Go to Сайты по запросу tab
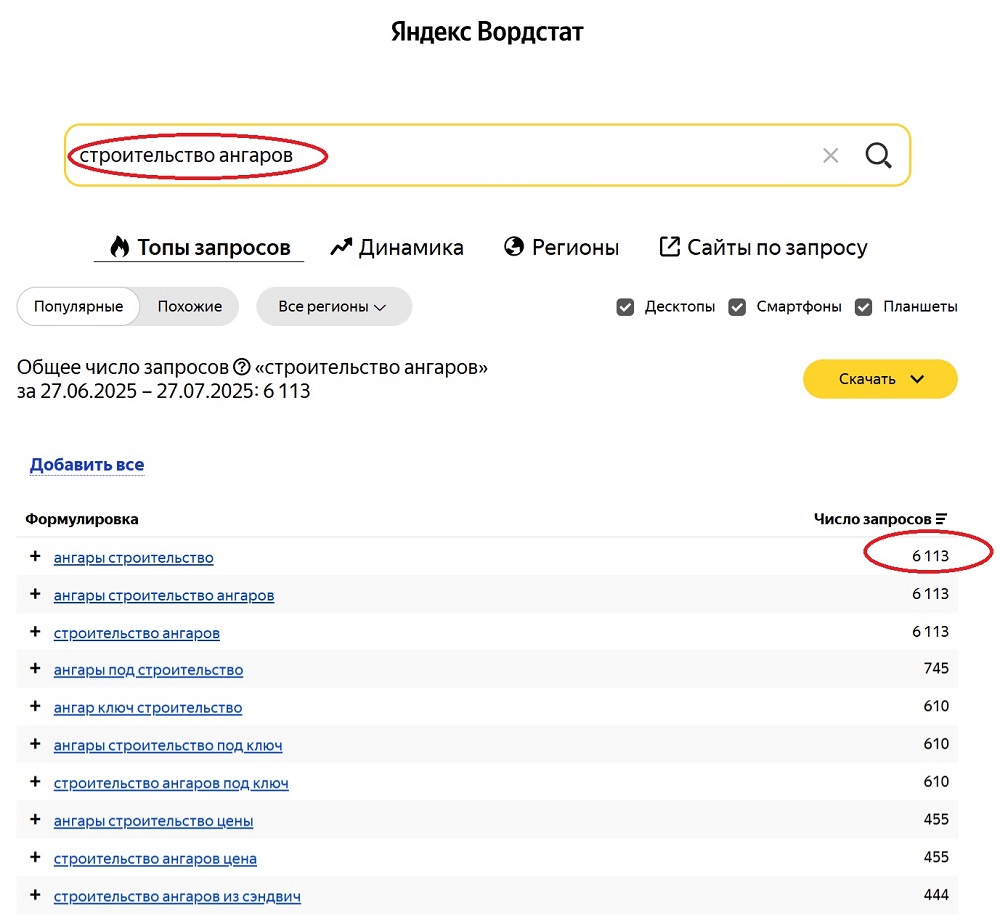The image size is (1000, 920). coord(763,247)
